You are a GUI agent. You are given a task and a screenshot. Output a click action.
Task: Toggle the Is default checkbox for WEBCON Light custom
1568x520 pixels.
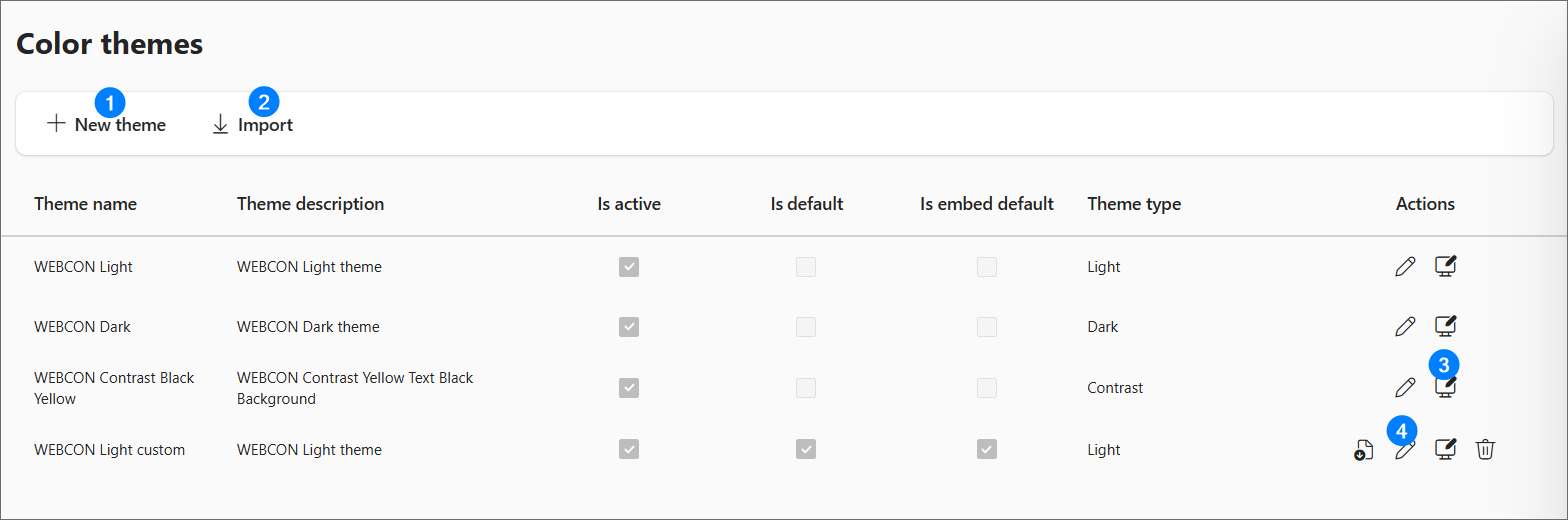(x=806, y=450)
